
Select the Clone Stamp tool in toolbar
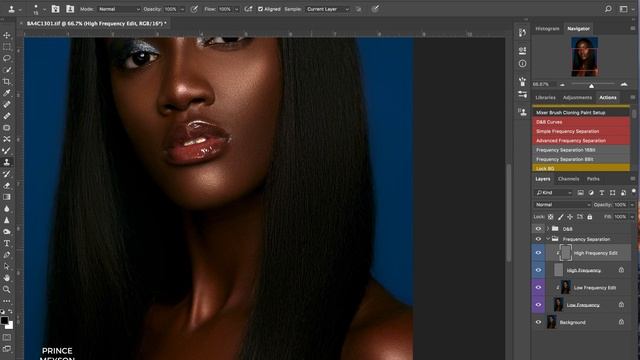pos(7,162)
